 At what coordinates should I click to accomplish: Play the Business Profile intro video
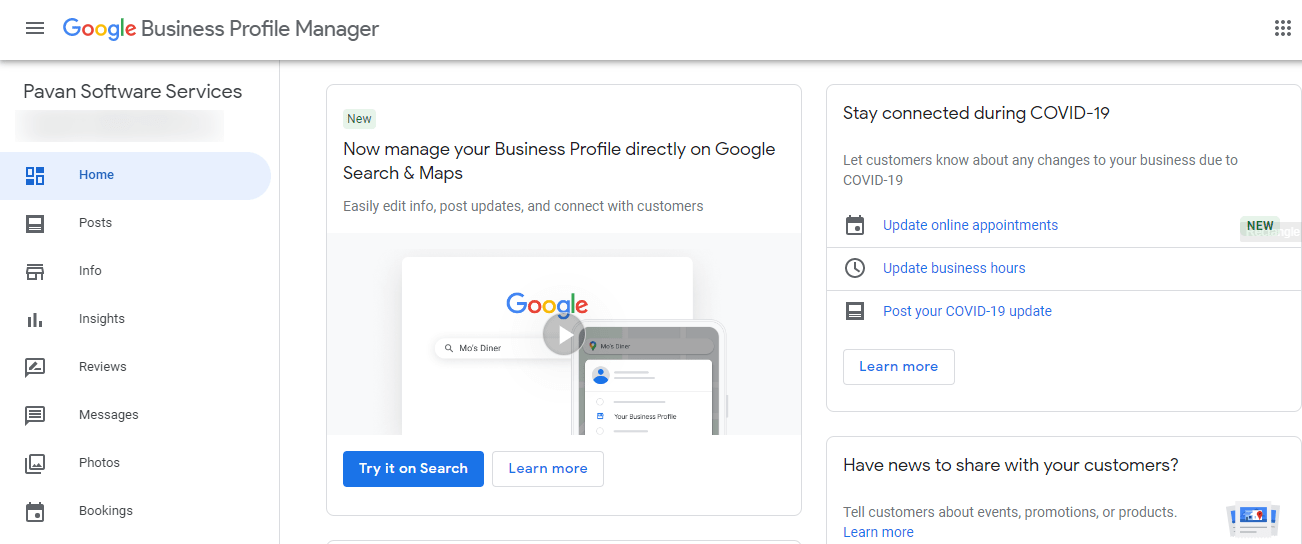[564, 335]
